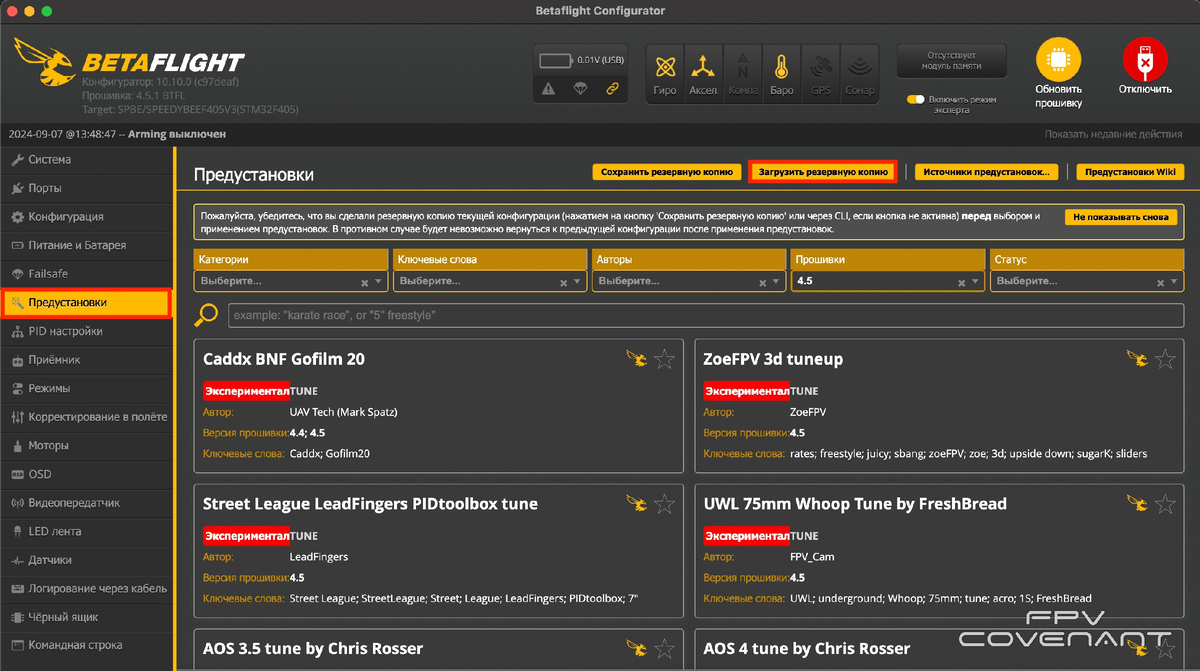The image size is (1200, 671).
Task: Favorite the Caddx BNF Gofilm 20 preset star
Action: (664, 359)
